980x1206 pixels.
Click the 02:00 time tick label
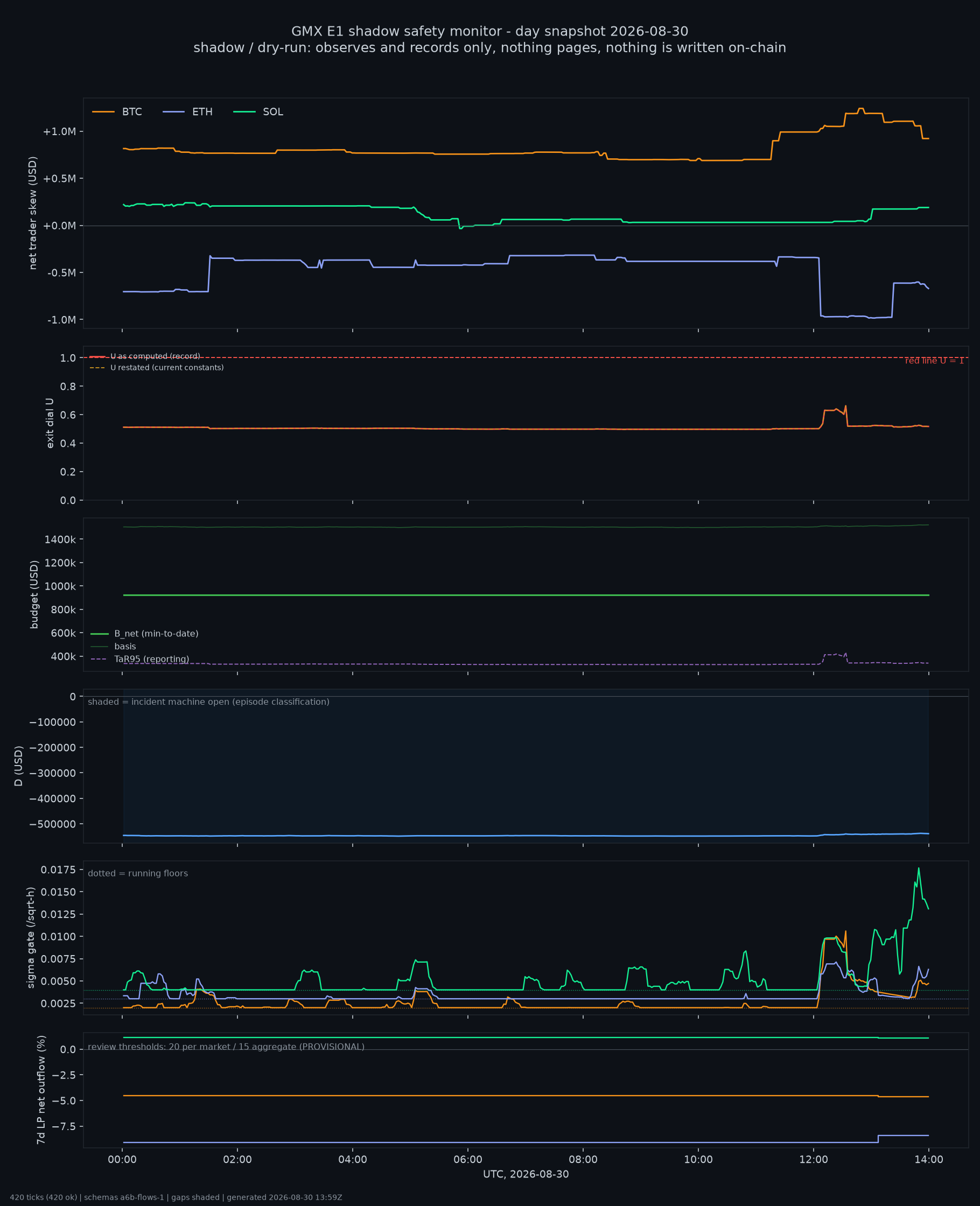click(237, 1160)
